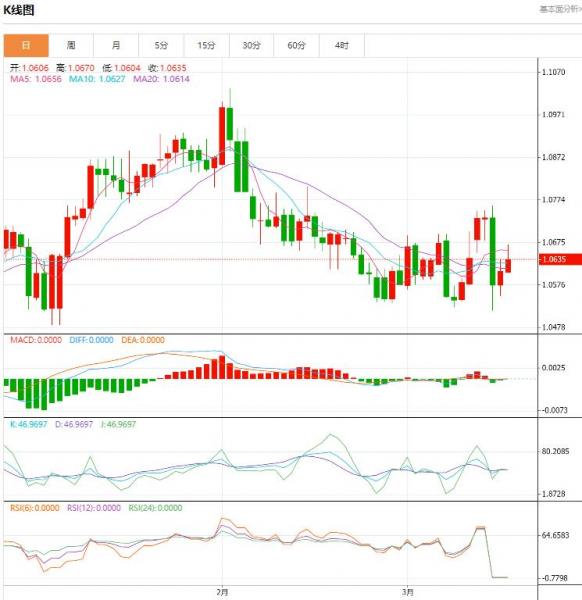This screenshot has height=600, width=582.
Task: Click the RSI(24) indicator label
Action: pos(155,508)
